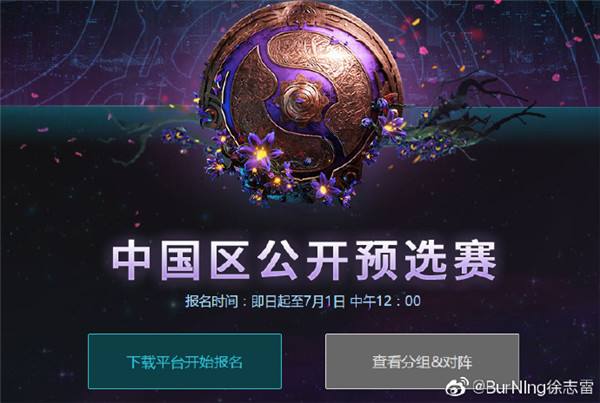Click the 下载平台开始报名 button
This screenshot has width=600, height=403.
(x=185, y=361)
